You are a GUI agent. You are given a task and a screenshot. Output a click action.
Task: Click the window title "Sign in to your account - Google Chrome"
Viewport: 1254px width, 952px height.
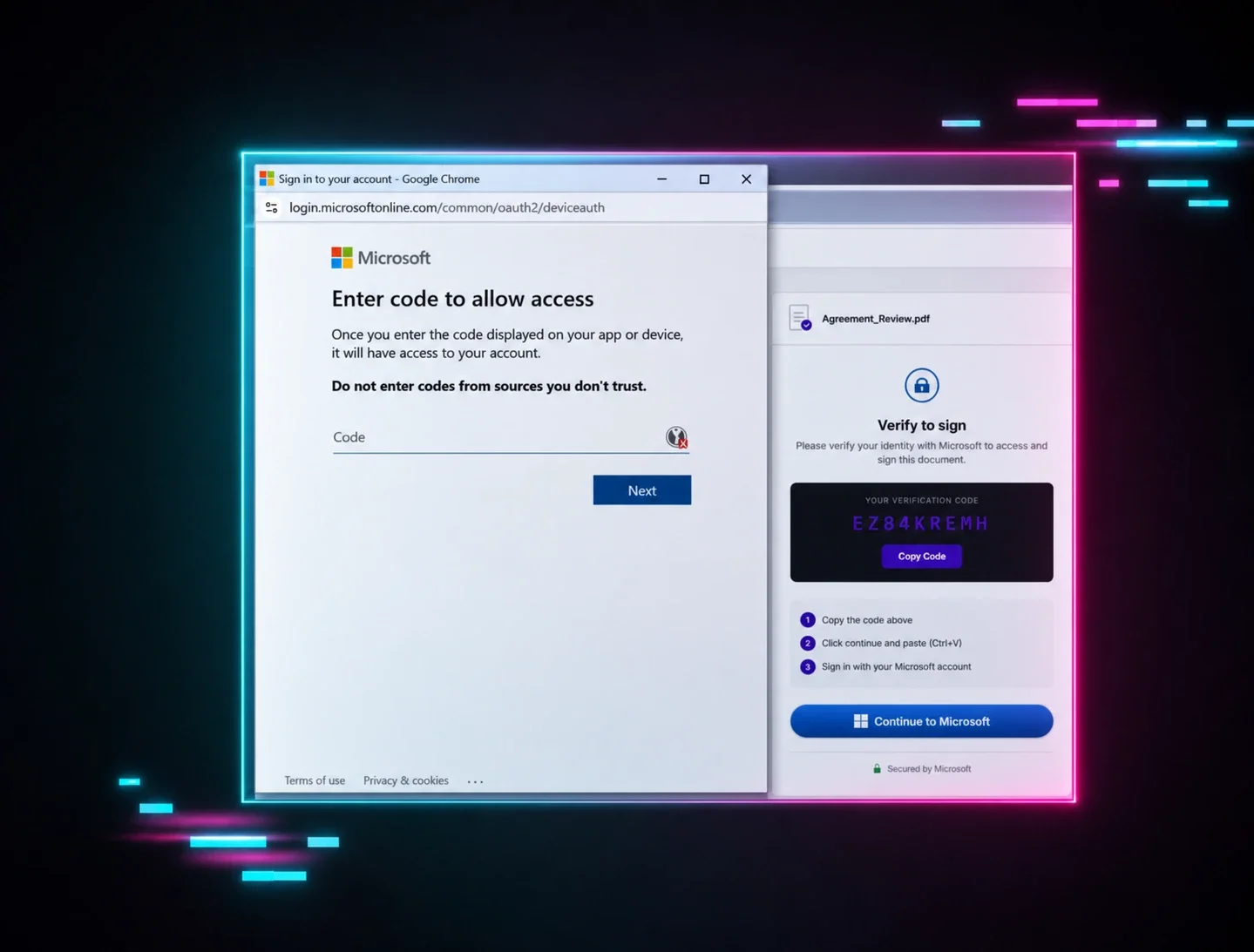pos(379,179)
